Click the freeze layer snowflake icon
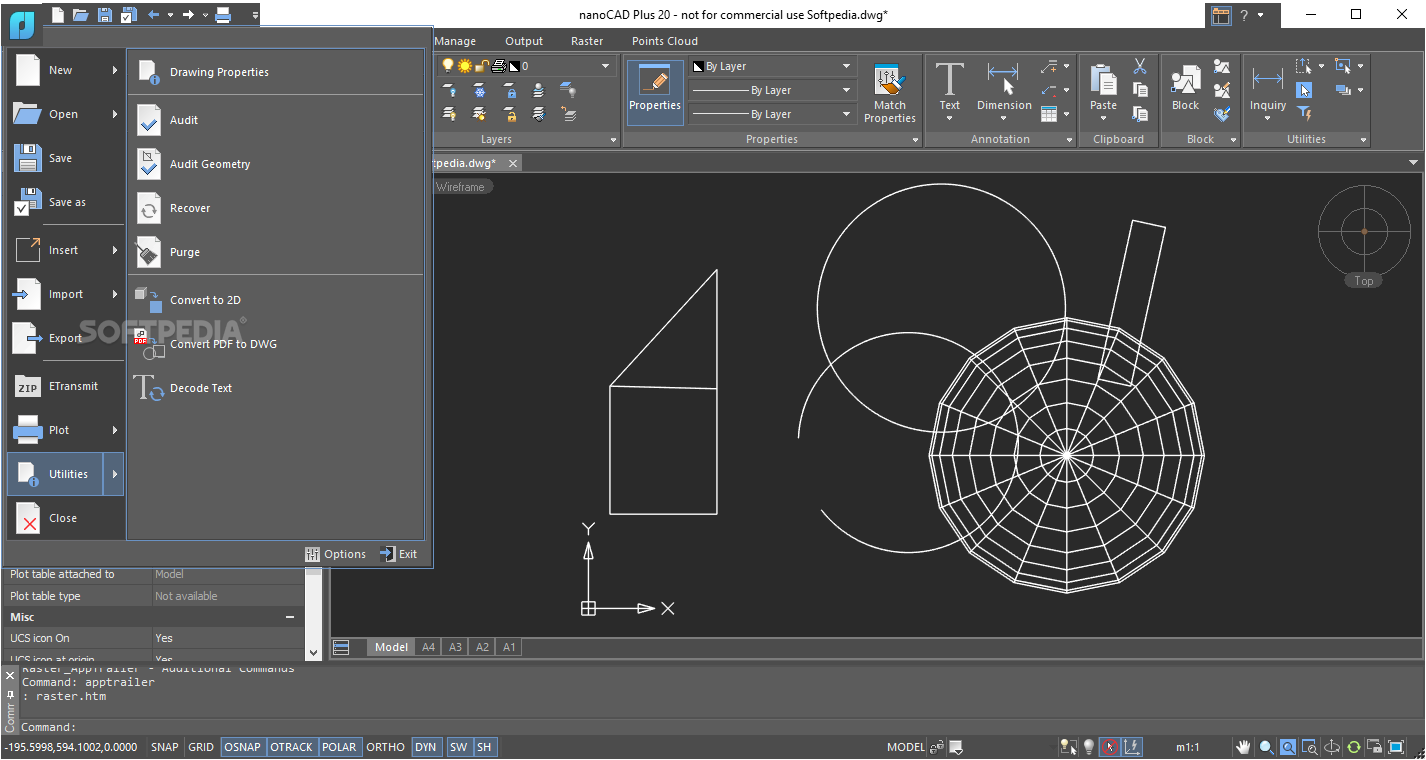 point(479,91)
